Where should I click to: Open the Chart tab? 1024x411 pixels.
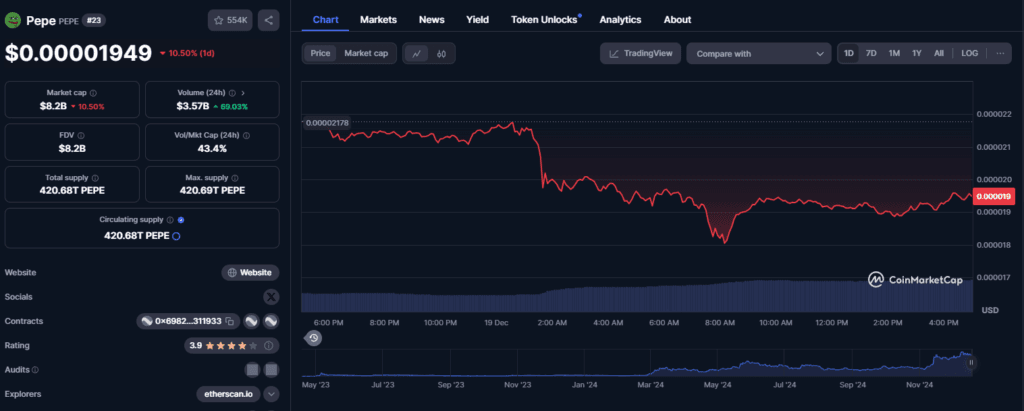point(325,20)
